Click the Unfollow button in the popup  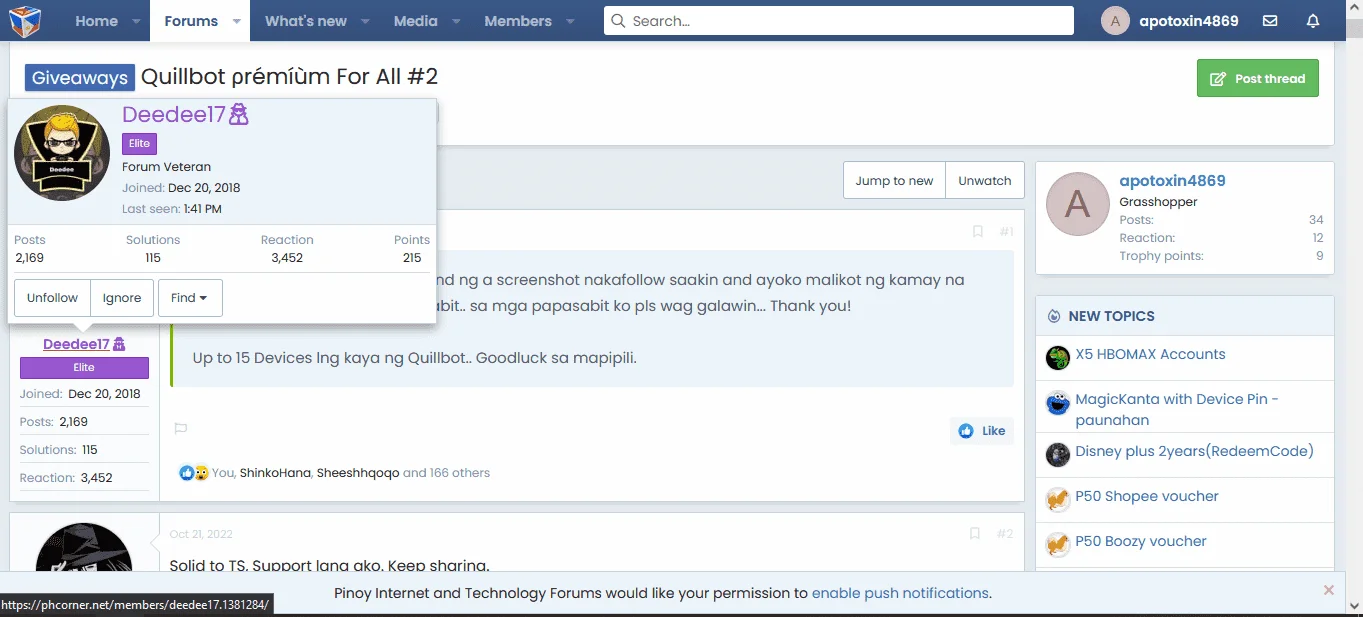52,298
